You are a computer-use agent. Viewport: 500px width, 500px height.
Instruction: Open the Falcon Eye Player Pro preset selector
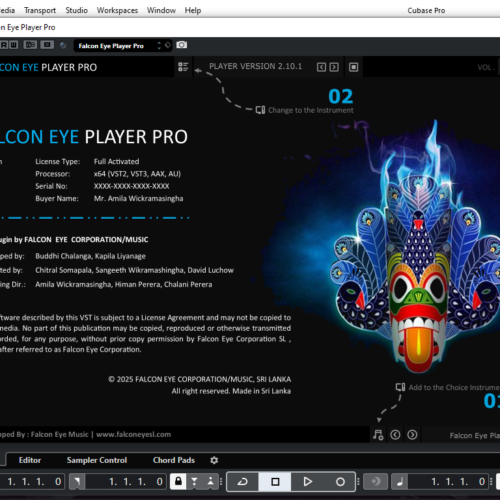point(114,46)
